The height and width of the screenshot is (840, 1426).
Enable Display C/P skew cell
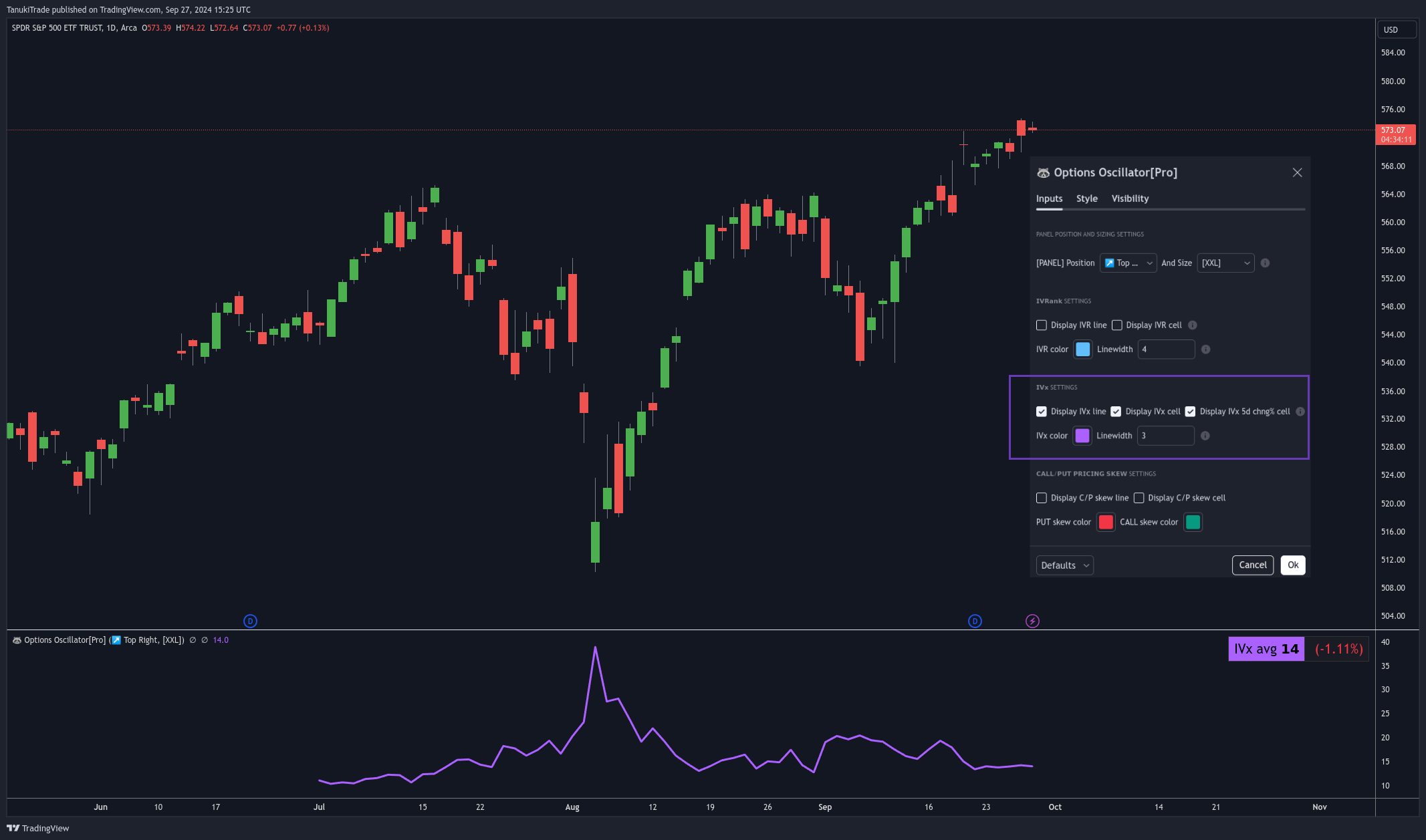(1139, 498)
